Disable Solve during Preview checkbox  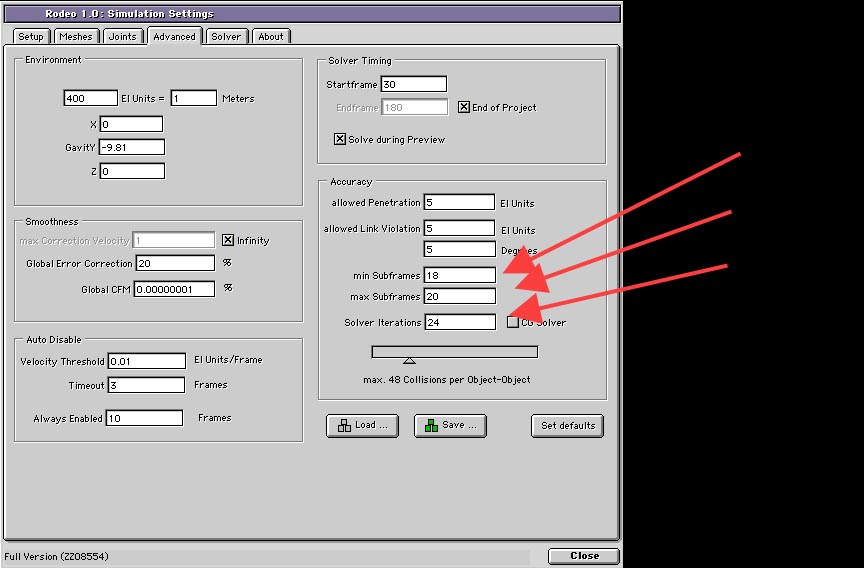(x=340, y=139)
